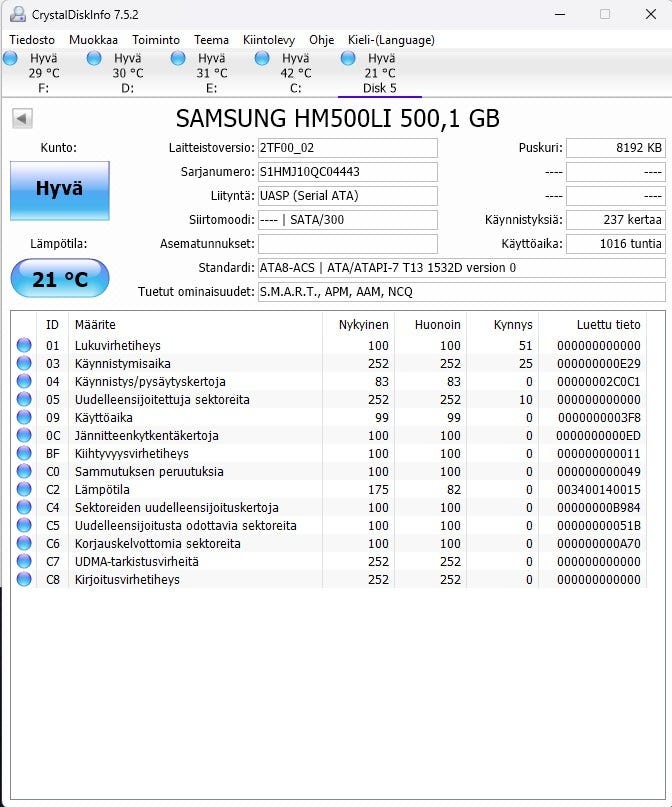Click the ID column header

click(x=52, y=325)
